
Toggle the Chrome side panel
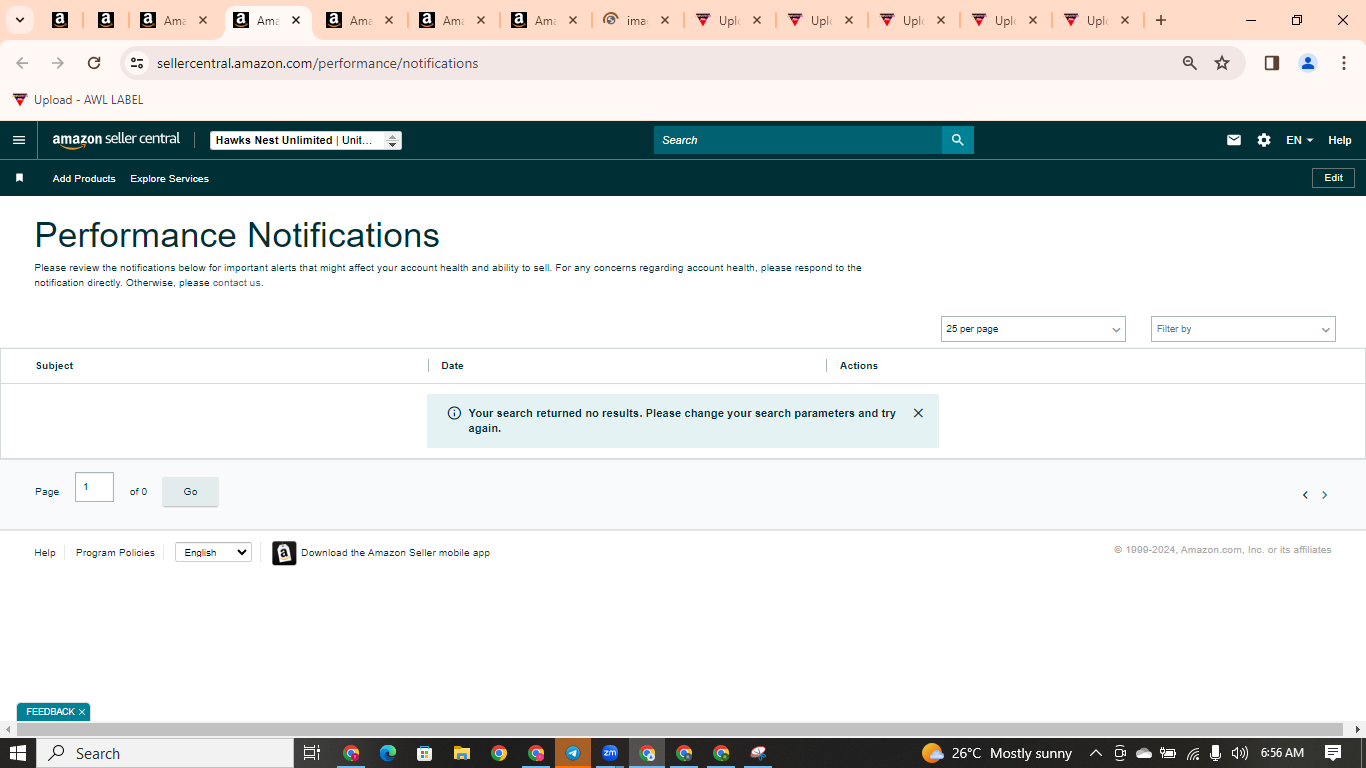pos(1272,63)
